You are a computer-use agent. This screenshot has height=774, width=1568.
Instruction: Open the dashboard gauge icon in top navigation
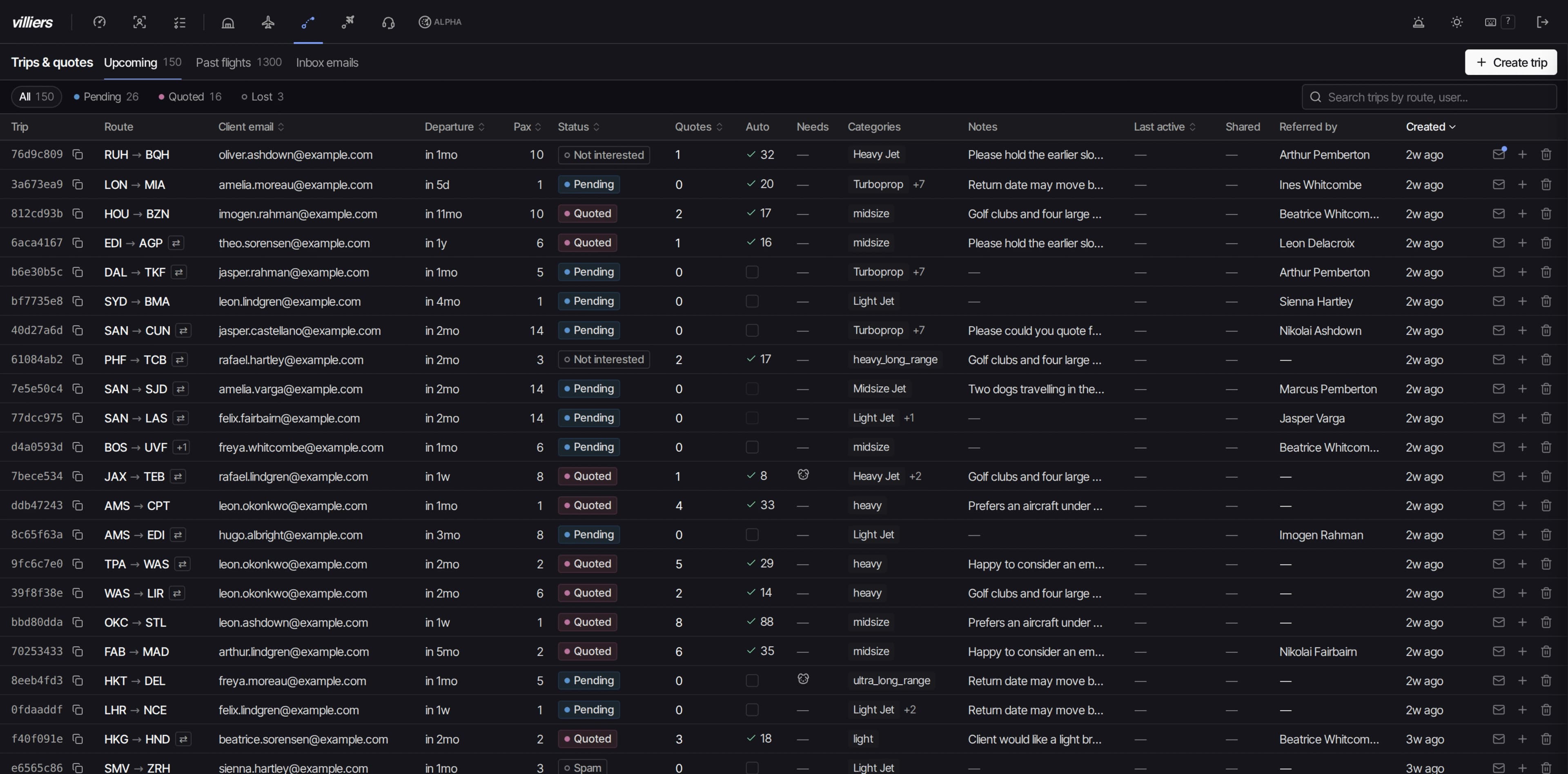point(99,22)
